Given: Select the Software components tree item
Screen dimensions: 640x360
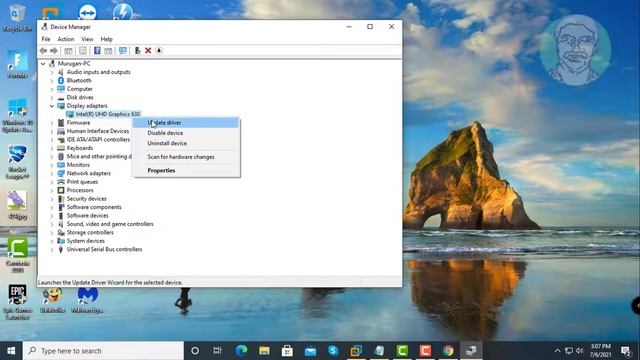Looking at the screenshot, I should click(x=94, y=207).
